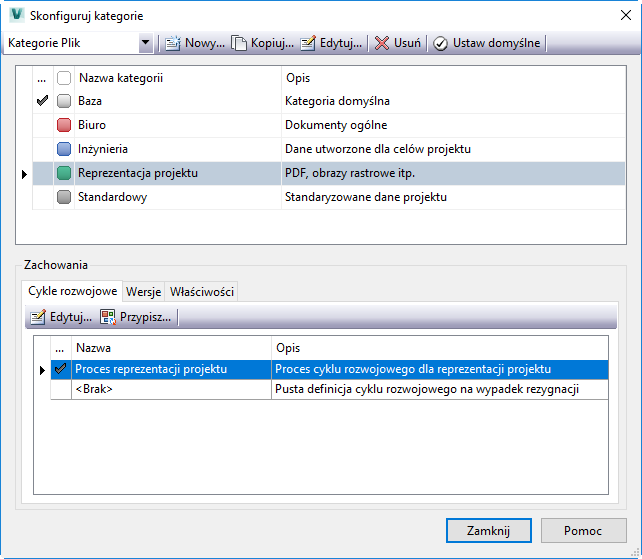Click the Vault logo icon in title bar
The height and width of the screenshot is (559, 642).
16,16
